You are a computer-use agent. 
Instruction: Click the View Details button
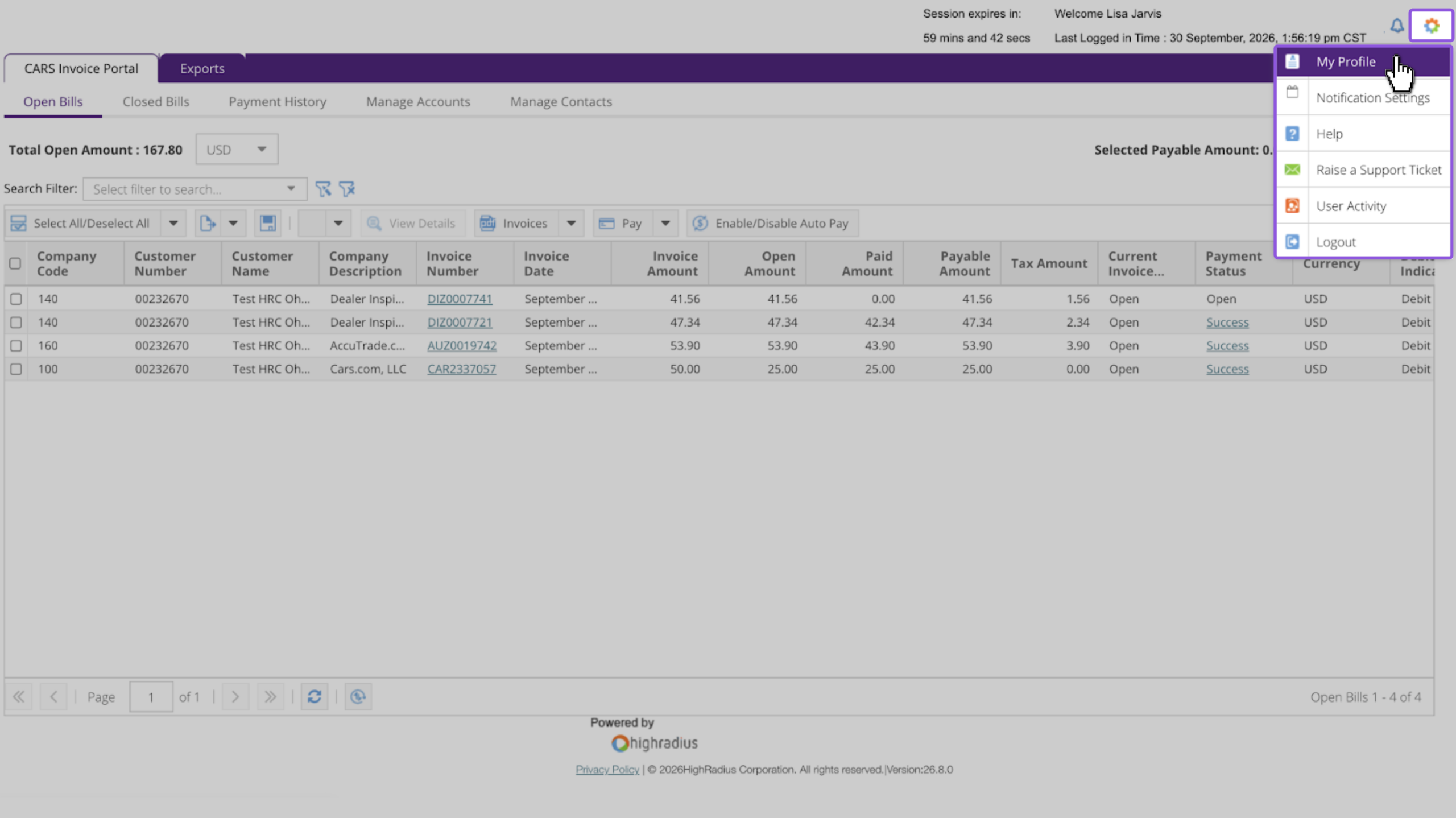[412, 223]
